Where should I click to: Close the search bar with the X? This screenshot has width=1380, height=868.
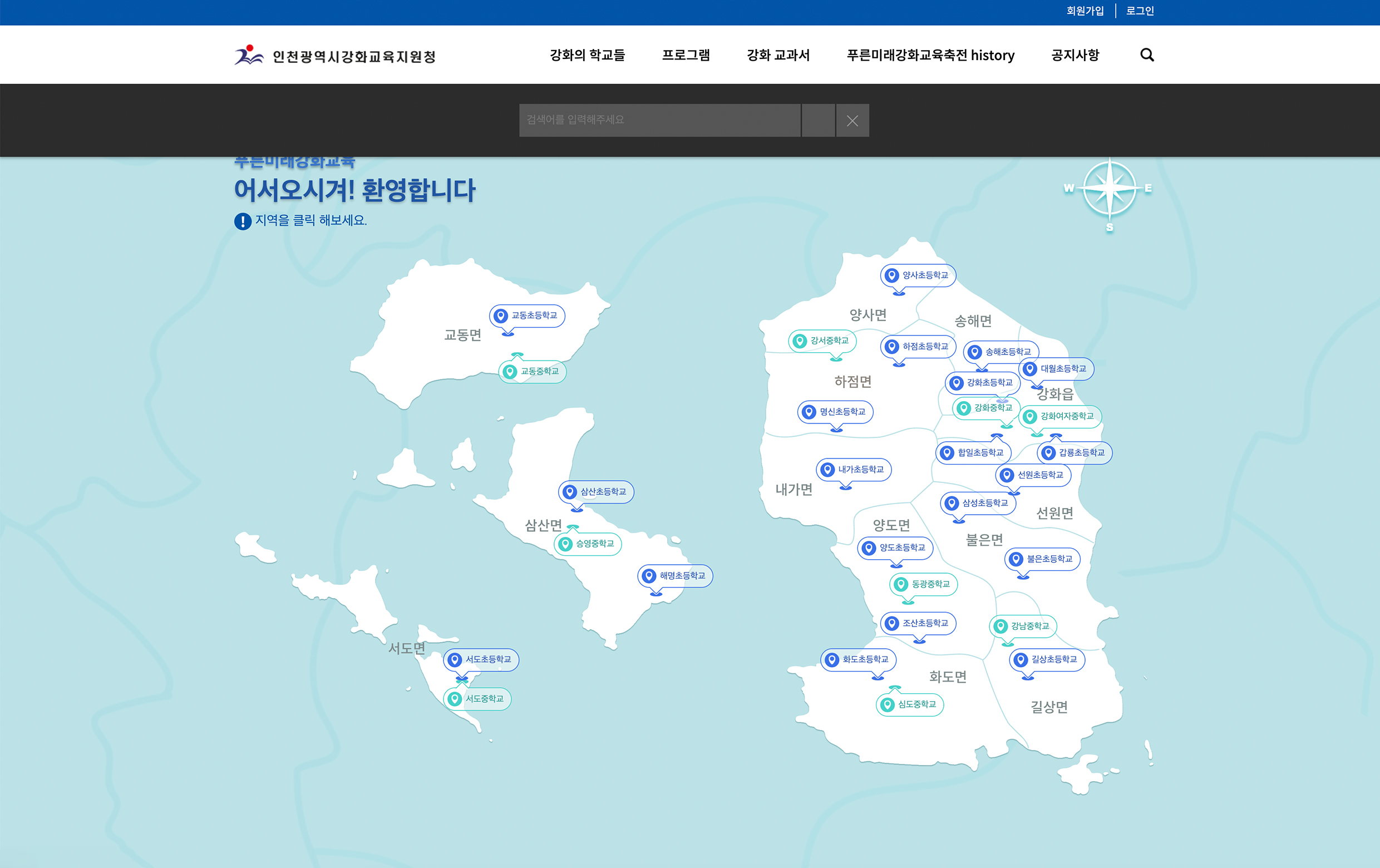852,120
